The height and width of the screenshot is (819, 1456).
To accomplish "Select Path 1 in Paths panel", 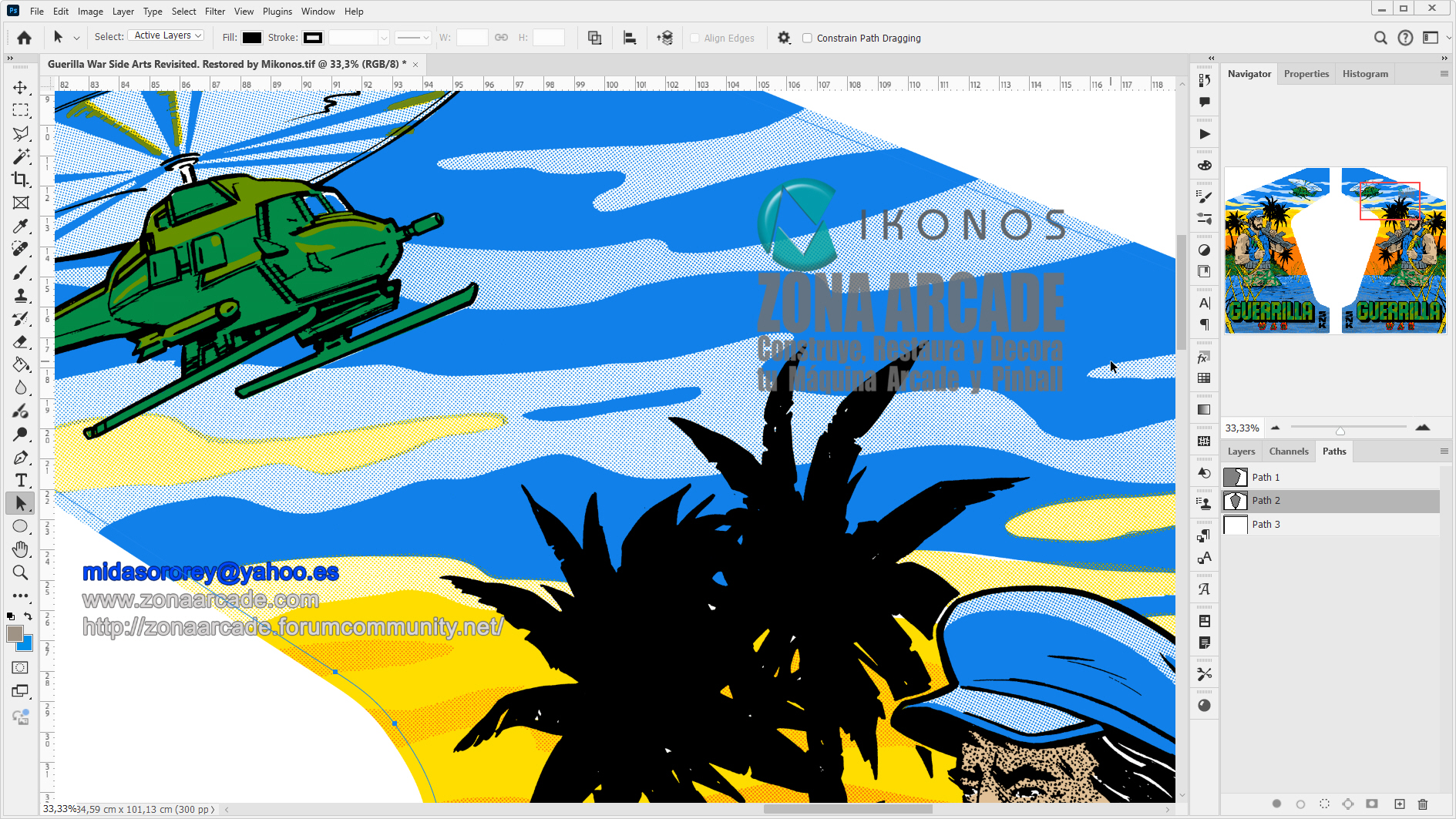I will pyautogui.click(x=1331, y=478).
